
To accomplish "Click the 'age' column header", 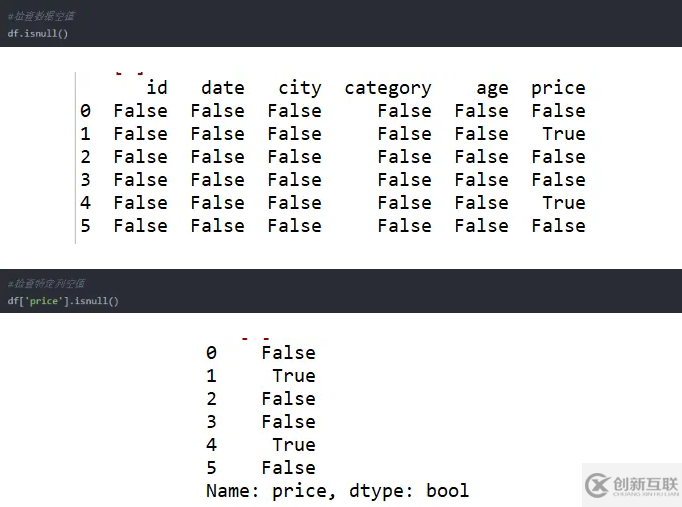I will coord(492,88).
